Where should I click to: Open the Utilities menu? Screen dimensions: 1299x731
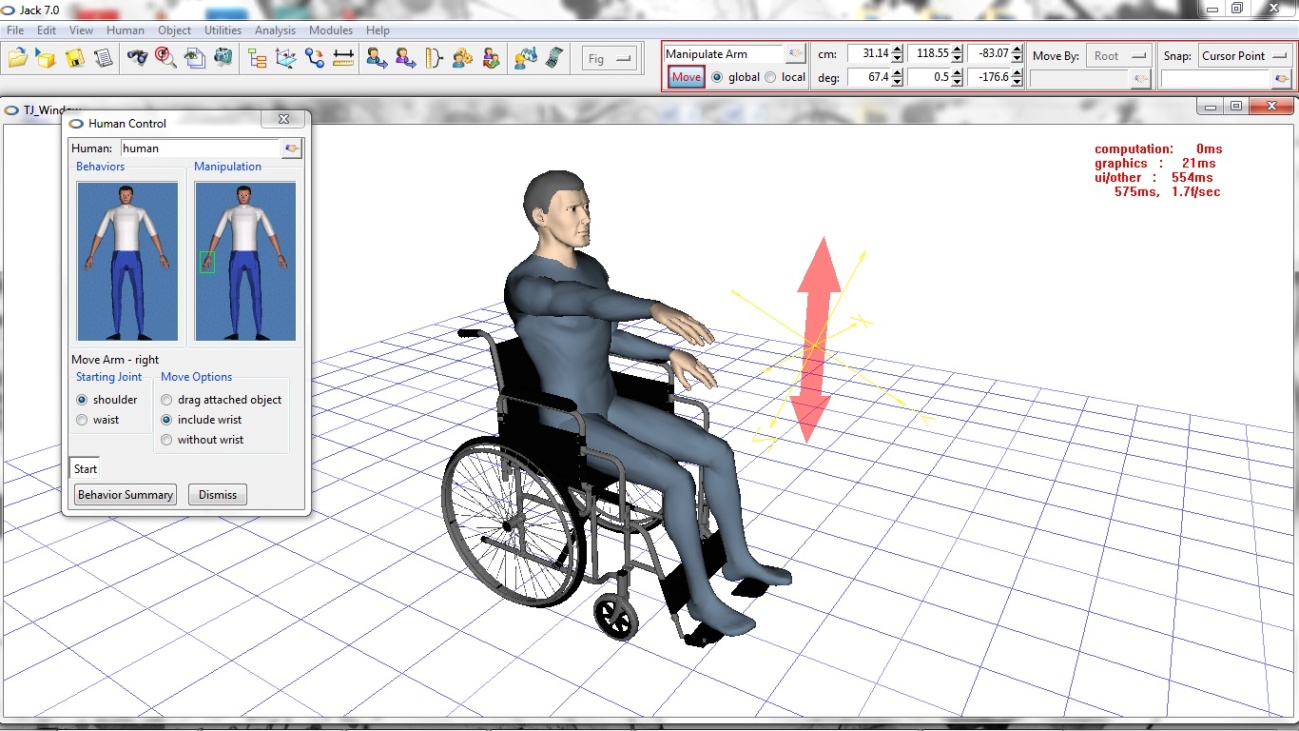223,31
